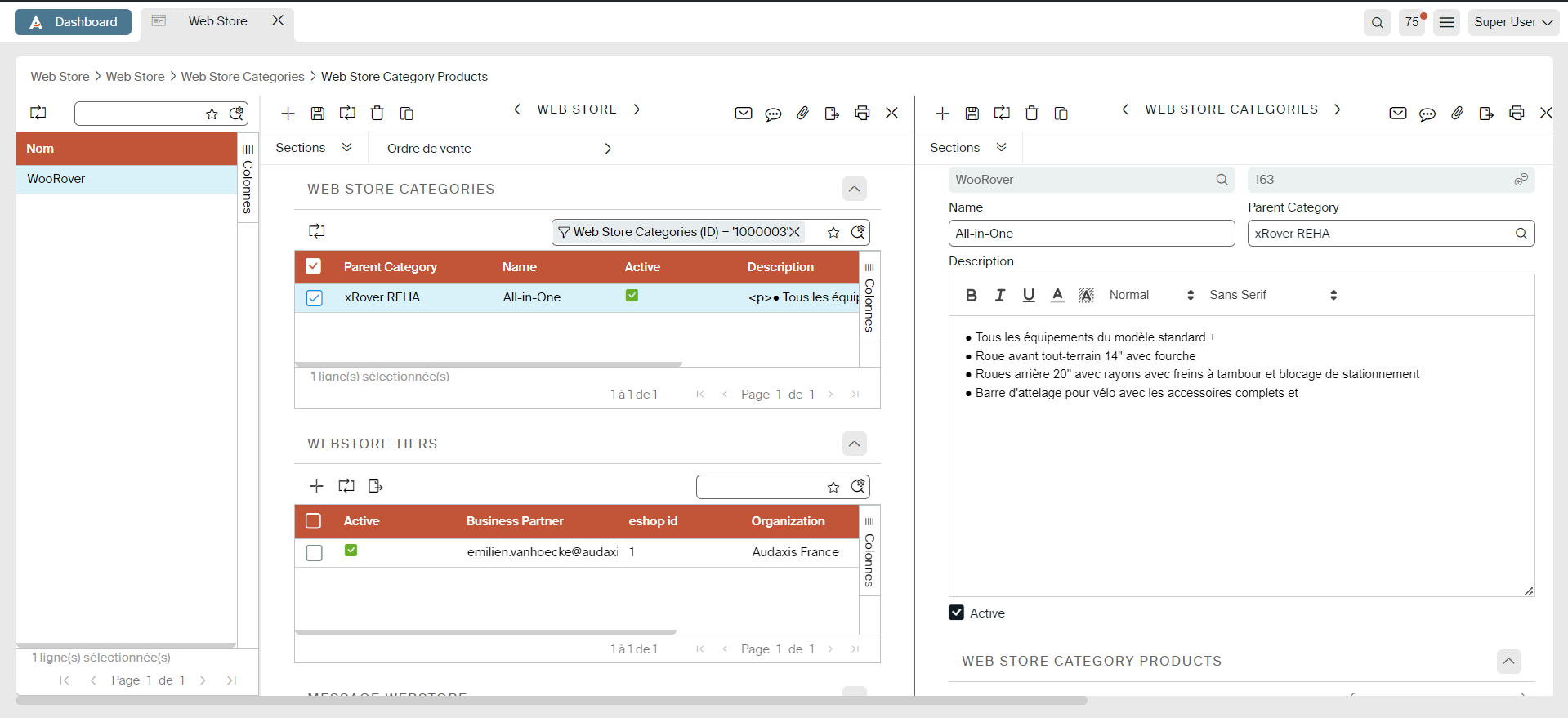Refresh the Web Store record
The image size is (1568, 718).
point(347,114)
